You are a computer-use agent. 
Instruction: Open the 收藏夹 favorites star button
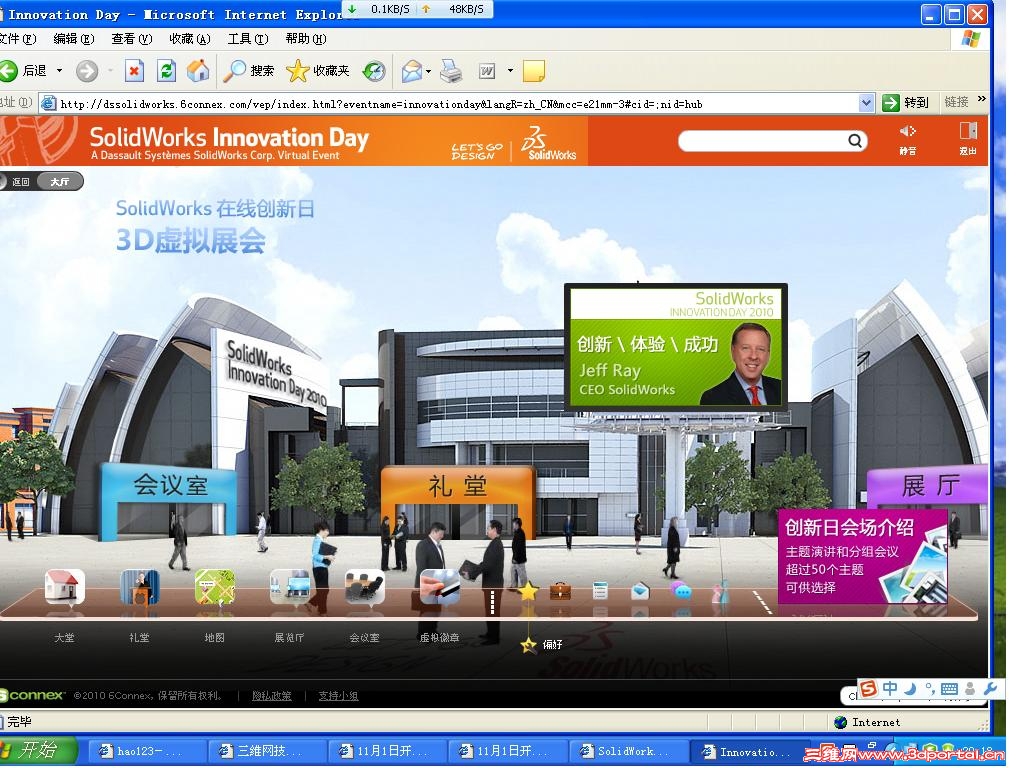pyautogui.click(x=318, y=71)
